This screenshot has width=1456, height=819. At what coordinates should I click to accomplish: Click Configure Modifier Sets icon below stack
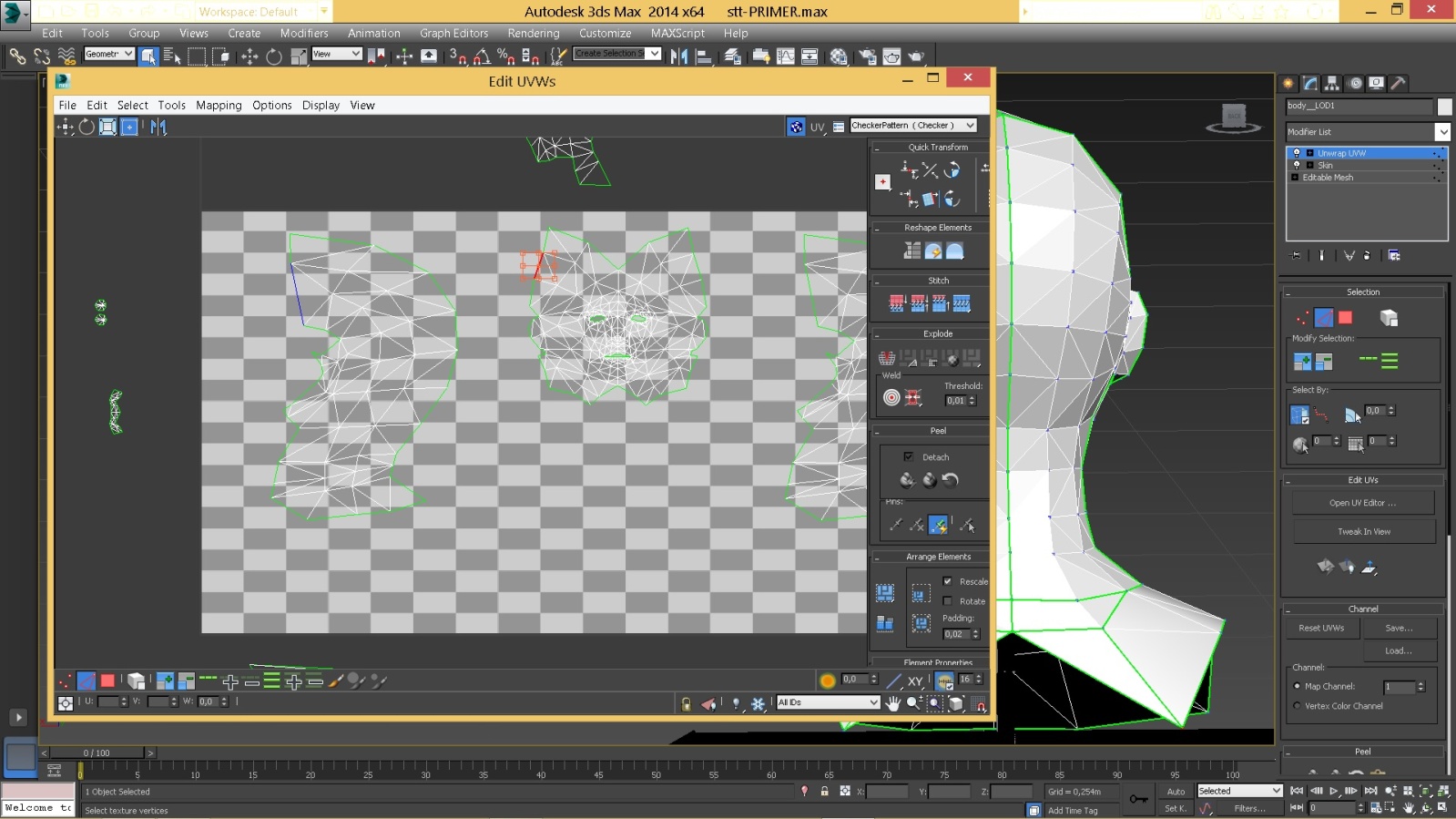point(1394,256)
